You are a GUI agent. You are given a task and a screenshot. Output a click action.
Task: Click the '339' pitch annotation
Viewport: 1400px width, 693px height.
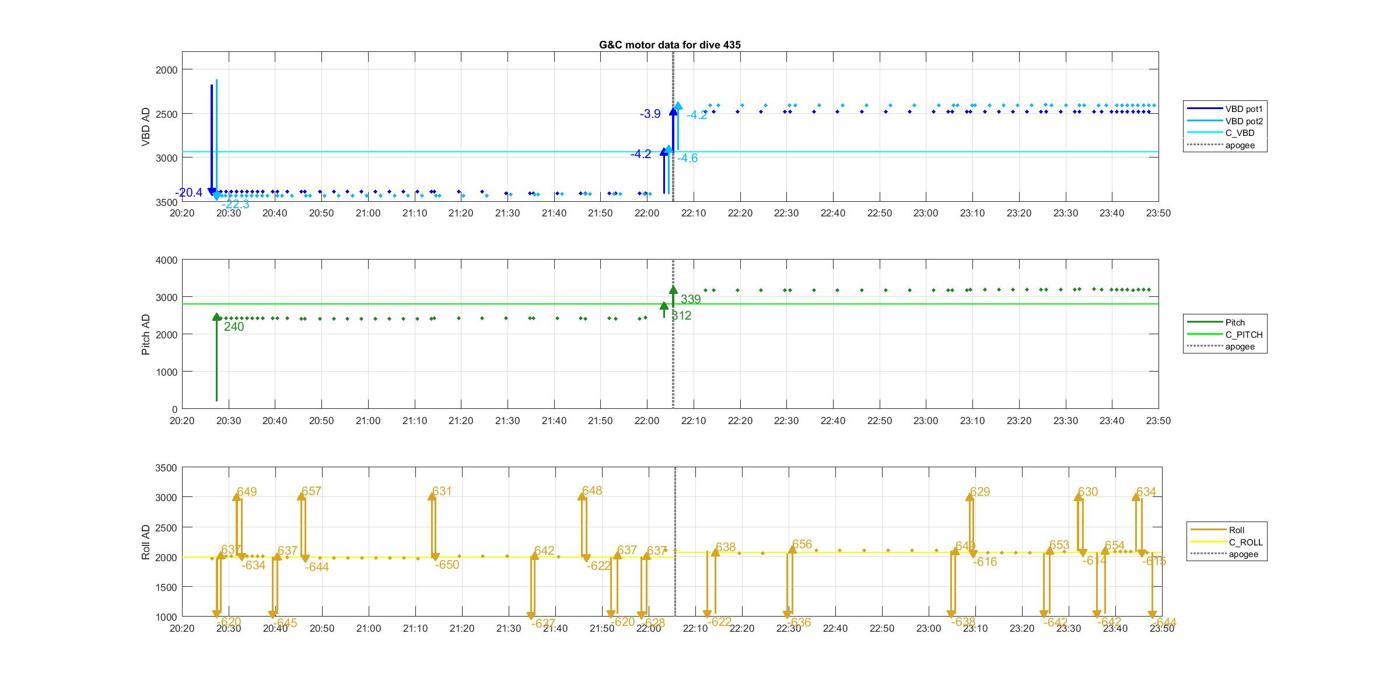[691, 300]
